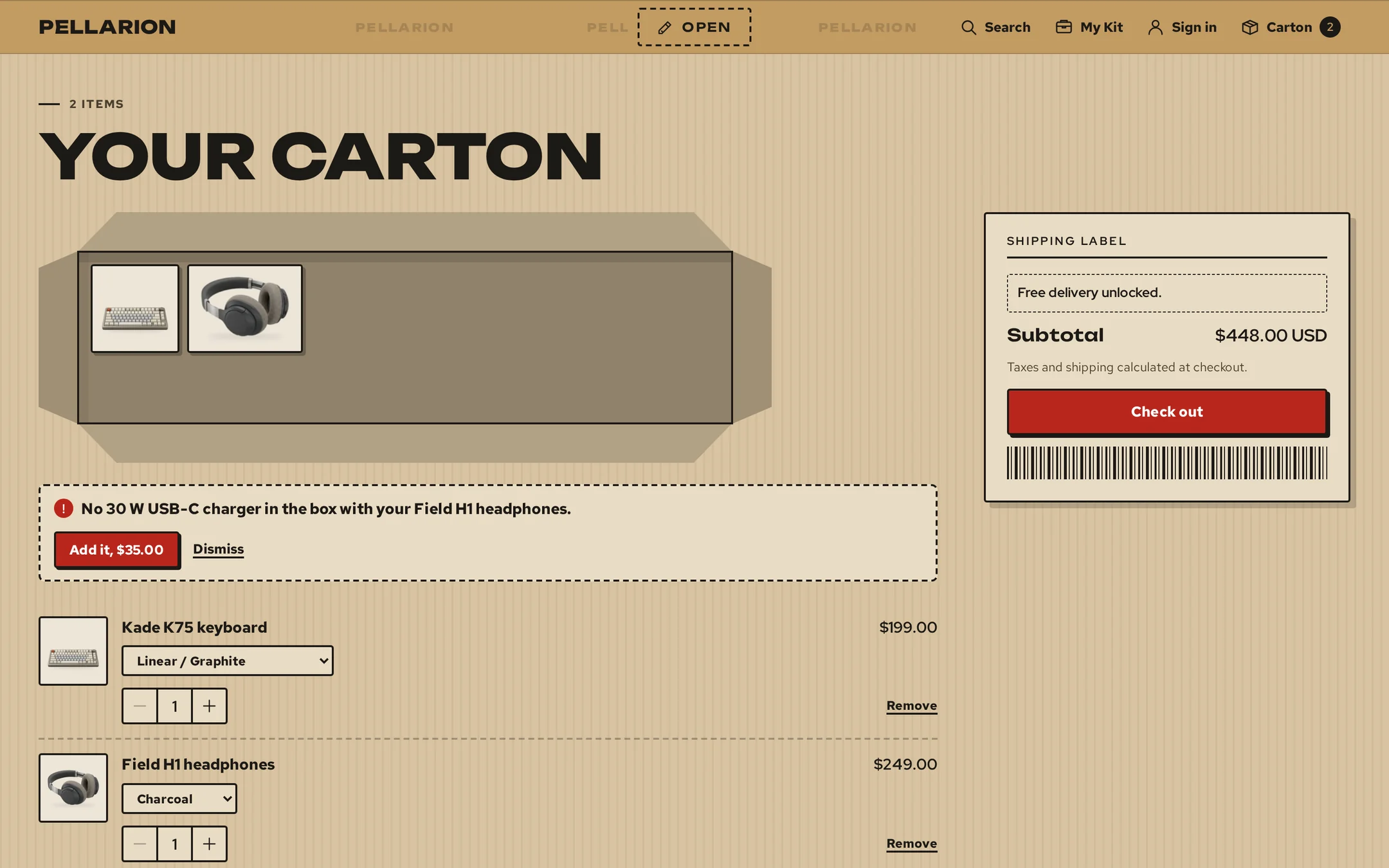
Task: Decrease Field H1 headphones quantity
Action: 140,844
